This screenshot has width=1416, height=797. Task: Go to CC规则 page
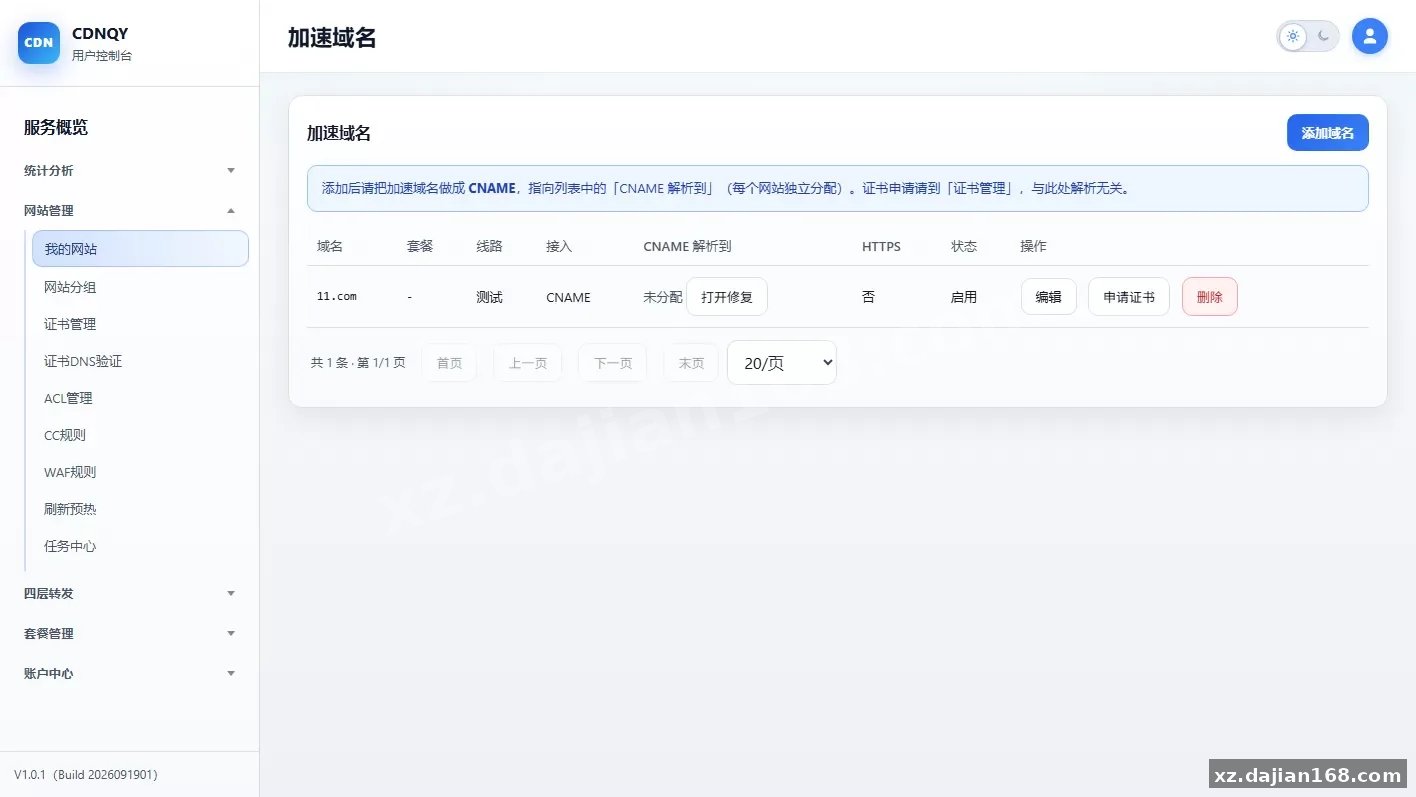(x=140, y=435)
